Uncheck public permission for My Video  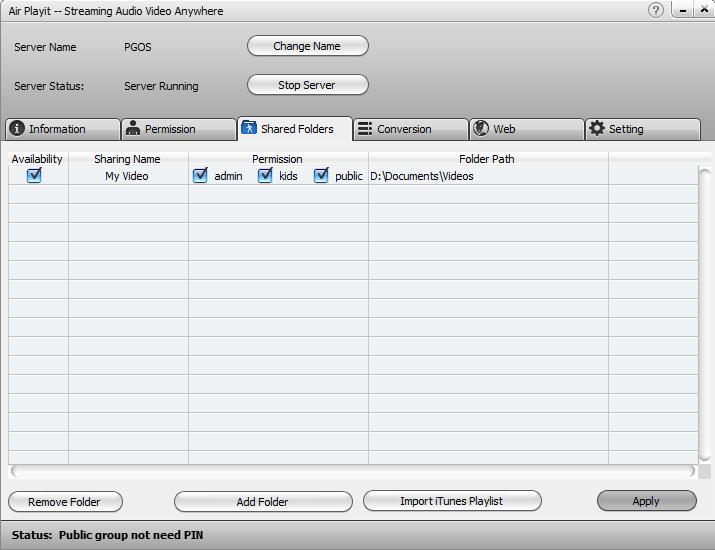[x=321, y=175]
